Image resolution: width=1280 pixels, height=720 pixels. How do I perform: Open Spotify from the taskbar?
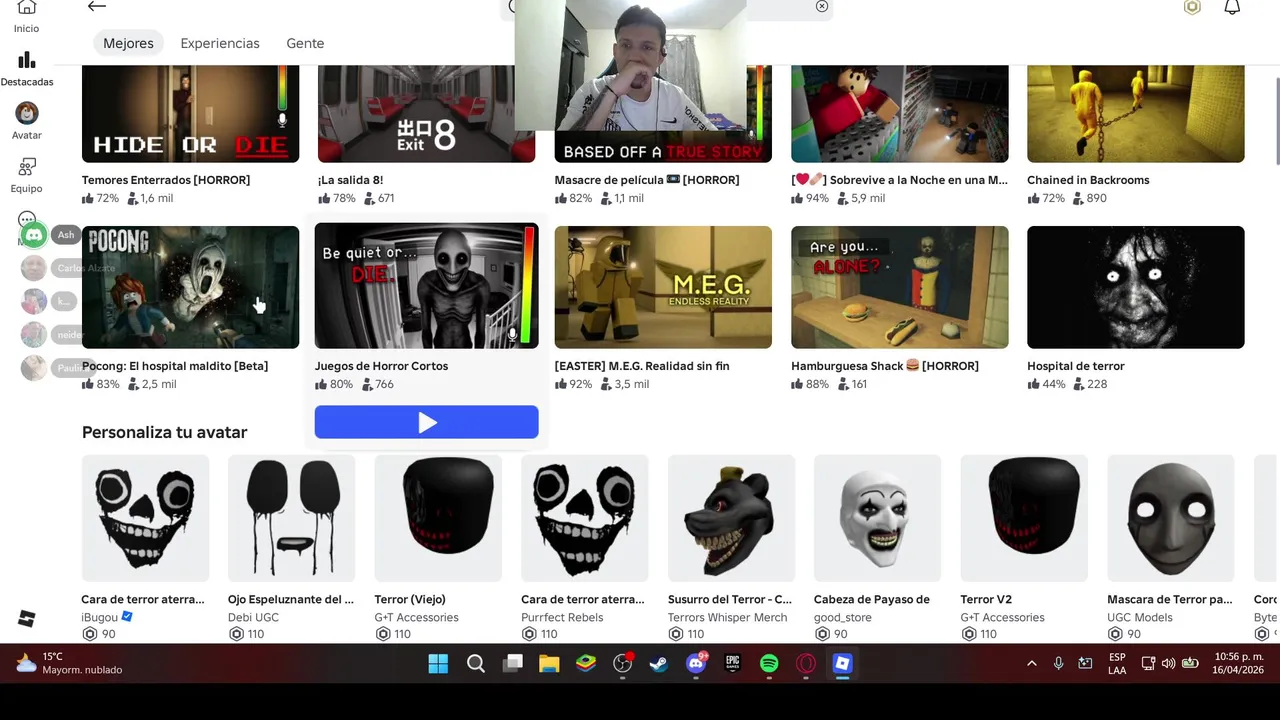pyautogui.click(x=769, y=663)
